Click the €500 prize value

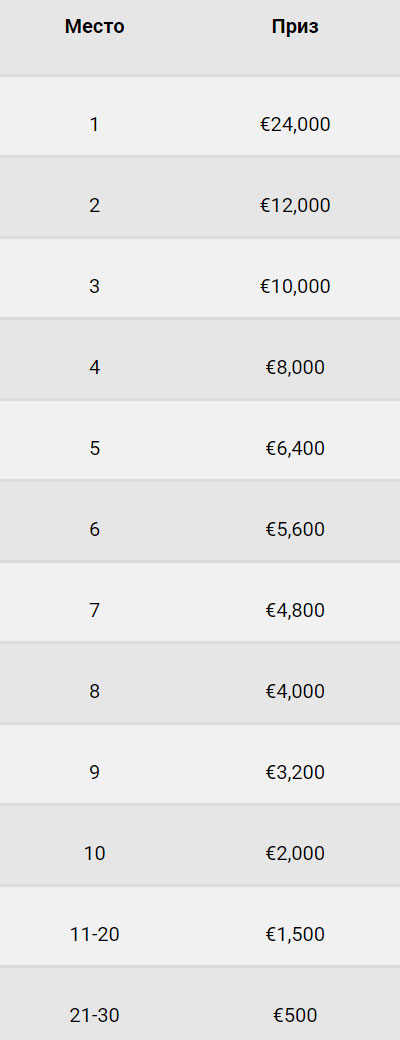[295, 1015]
